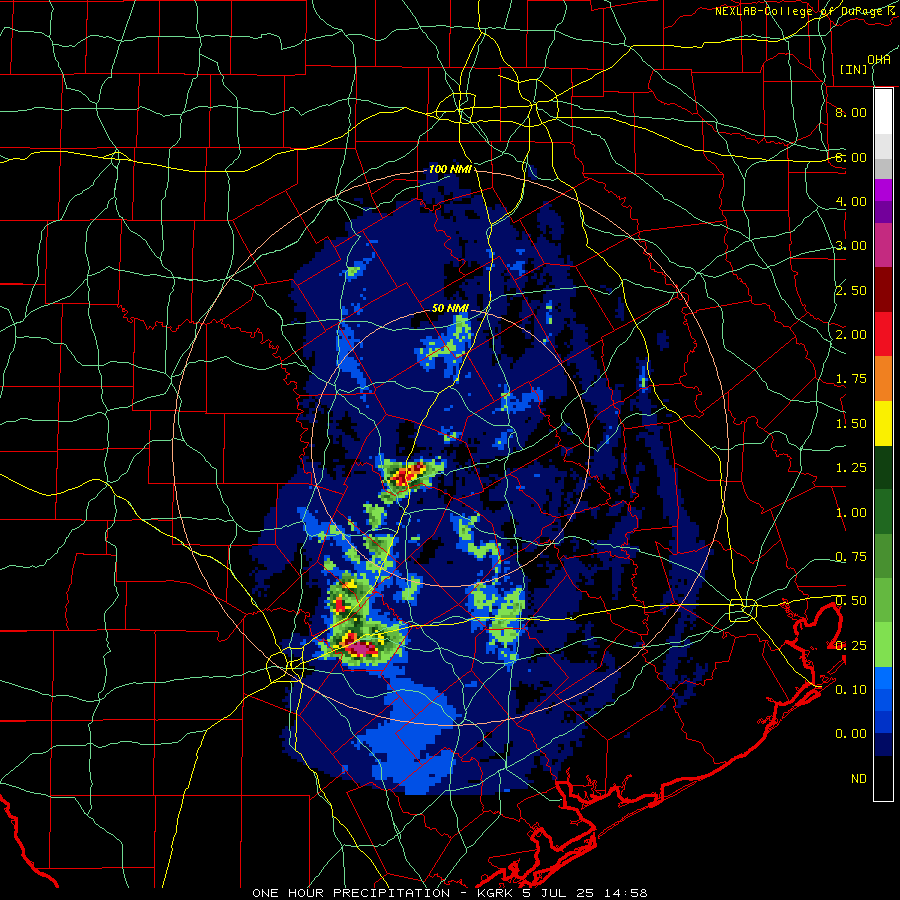Click the magenta swatch above the 4.00 label
The image size is (900, 900).
click(883, 190)
